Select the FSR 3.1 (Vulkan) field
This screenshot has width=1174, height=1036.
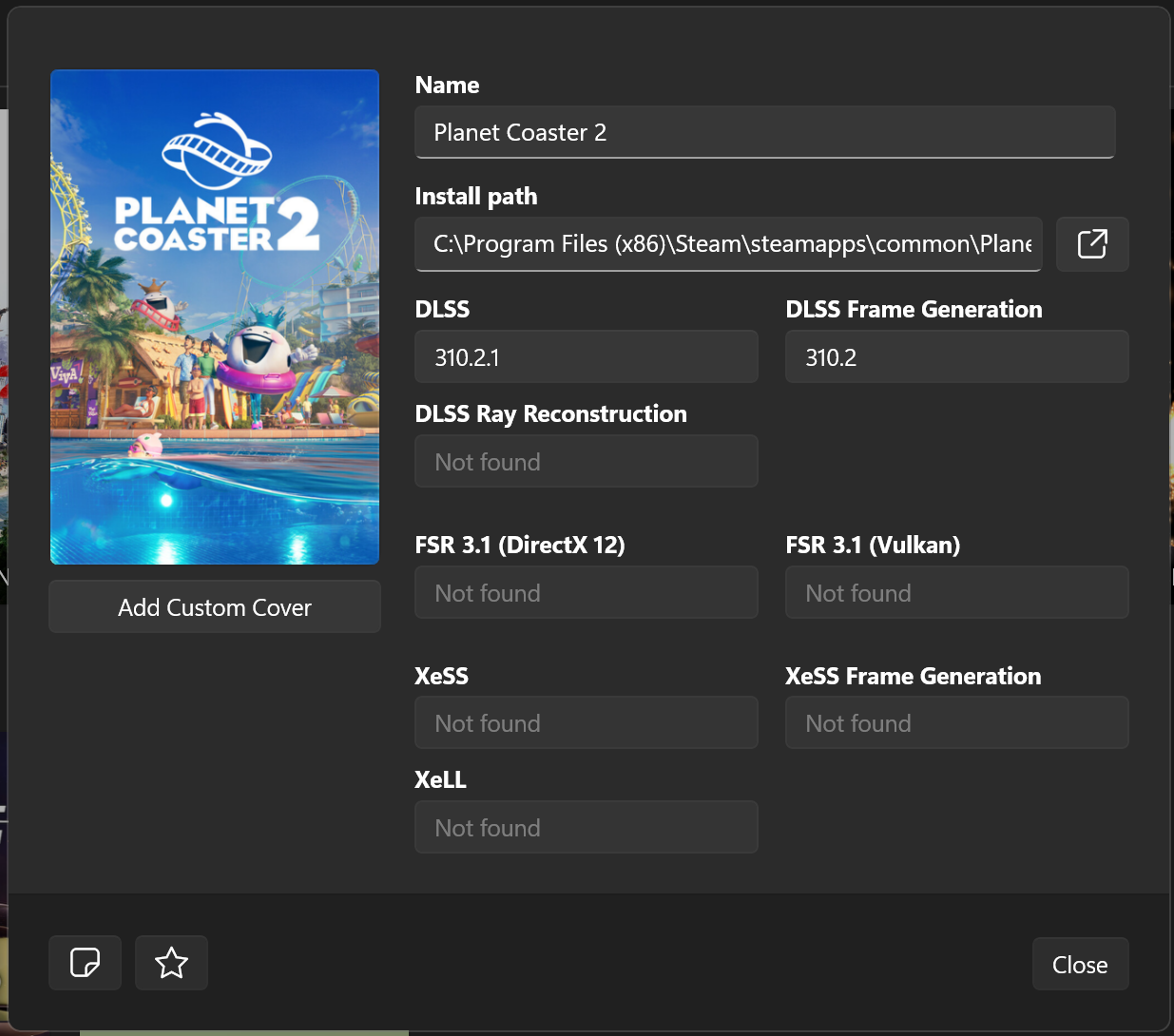pyautogui.click(x=957, y=593)
